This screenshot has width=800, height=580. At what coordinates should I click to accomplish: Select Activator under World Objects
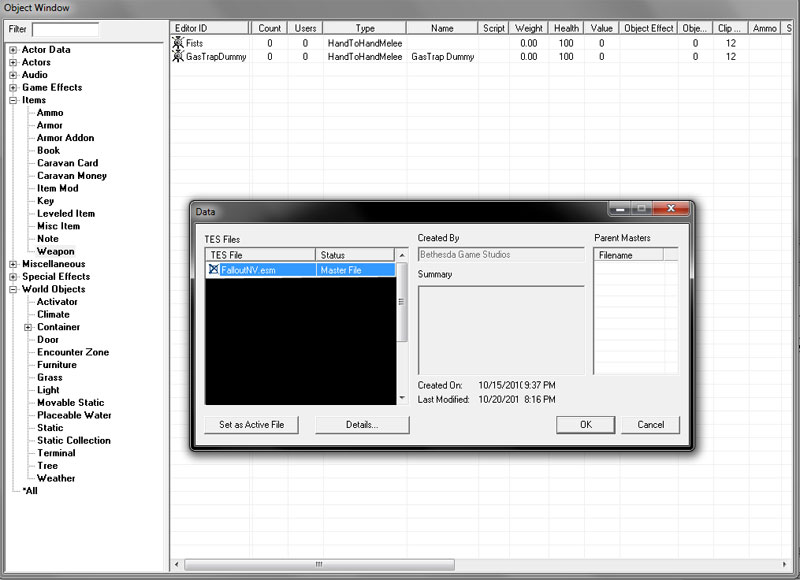(x=57, y=302)
